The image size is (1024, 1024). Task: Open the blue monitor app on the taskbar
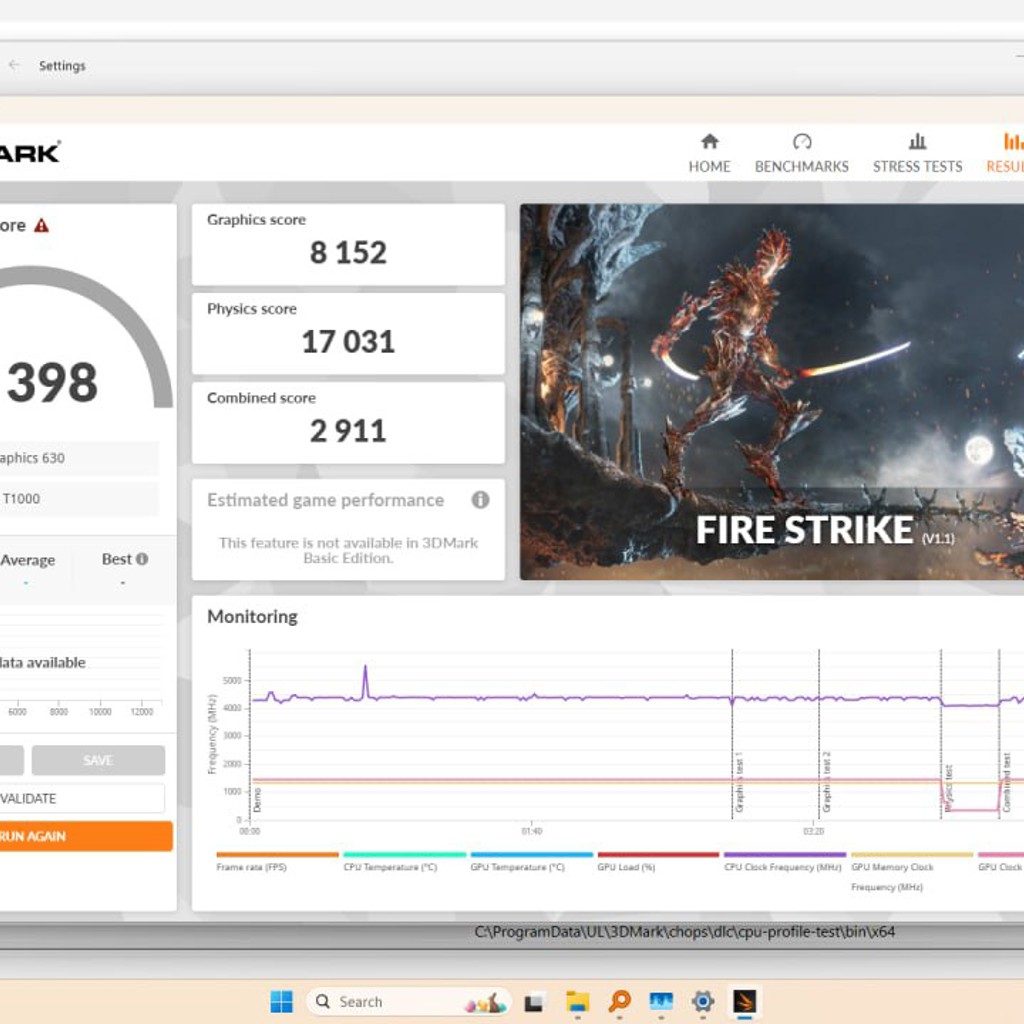[661, 1001]
